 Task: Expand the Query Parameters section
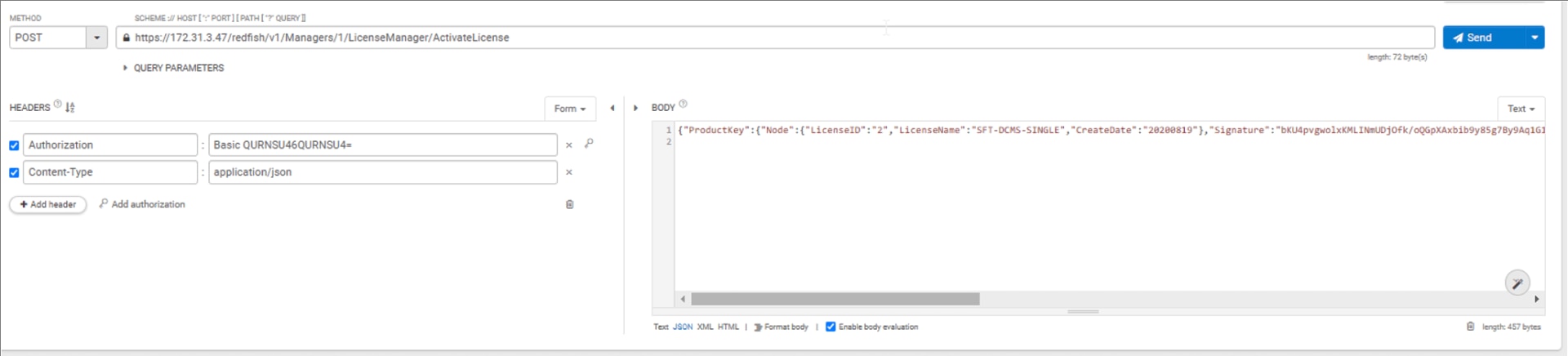[173, 68]
